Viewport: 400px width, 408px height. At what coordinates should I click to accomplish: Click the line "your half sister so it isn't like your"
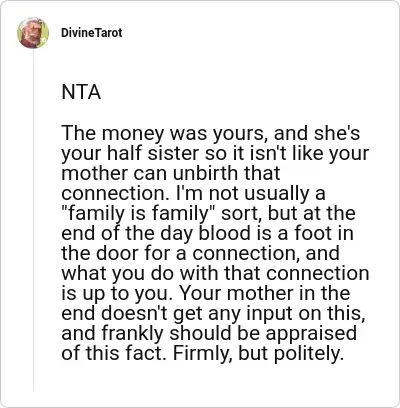(215, 153)
